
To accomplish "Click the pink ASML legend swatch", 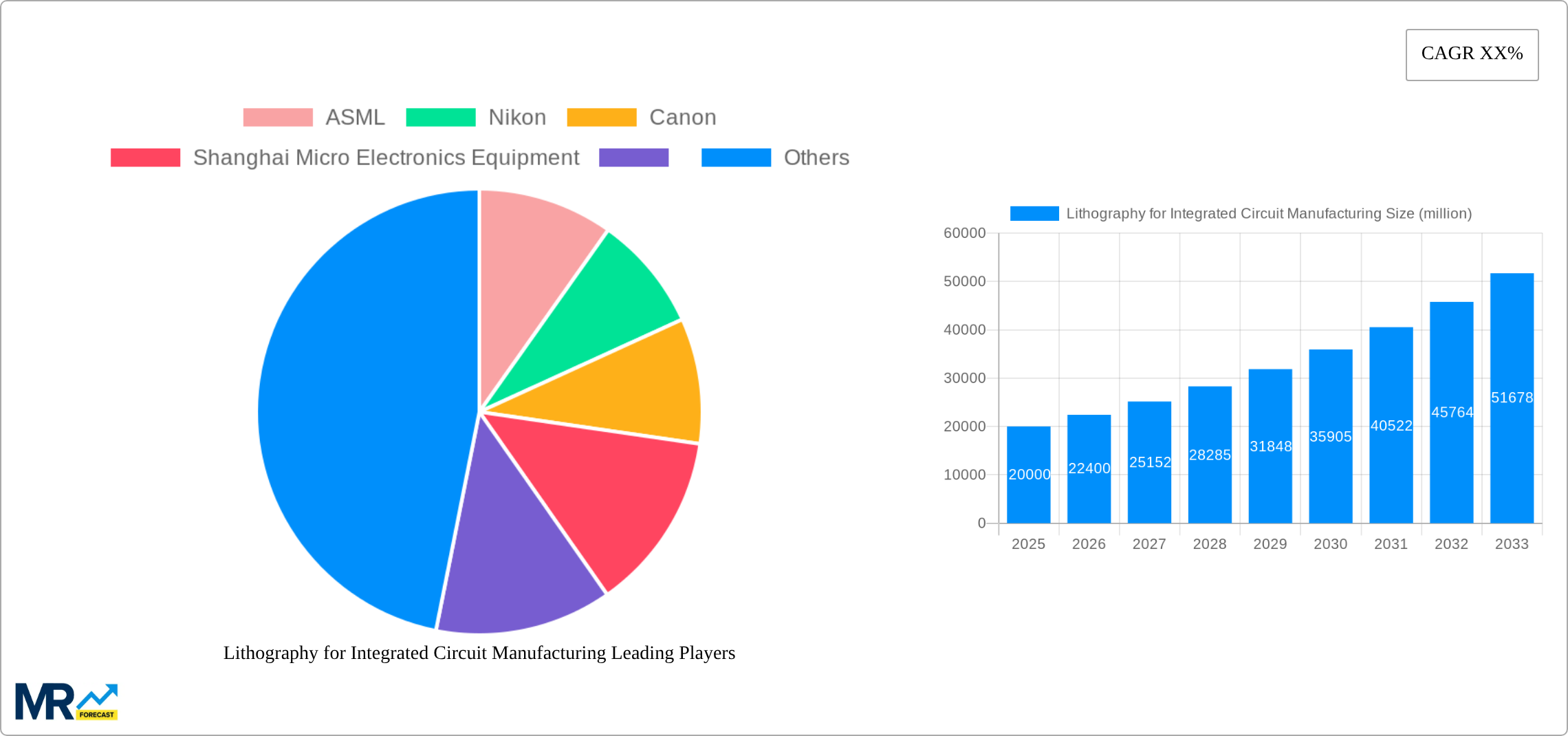I will coord(277,116).
